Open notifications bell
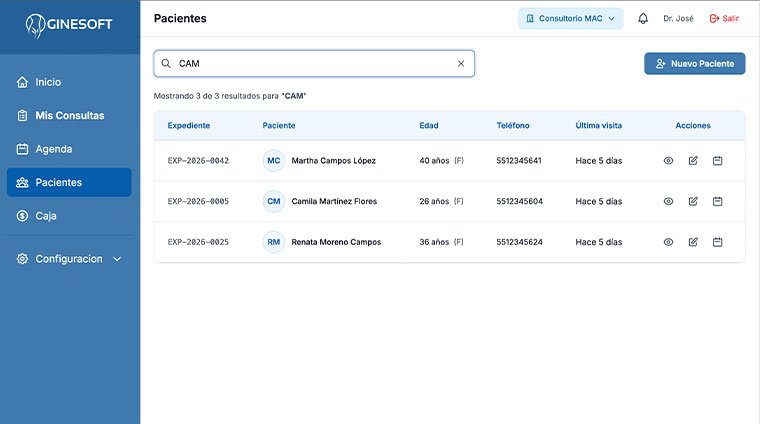Viewport: 760px width, 424px height. pos(643,18)
